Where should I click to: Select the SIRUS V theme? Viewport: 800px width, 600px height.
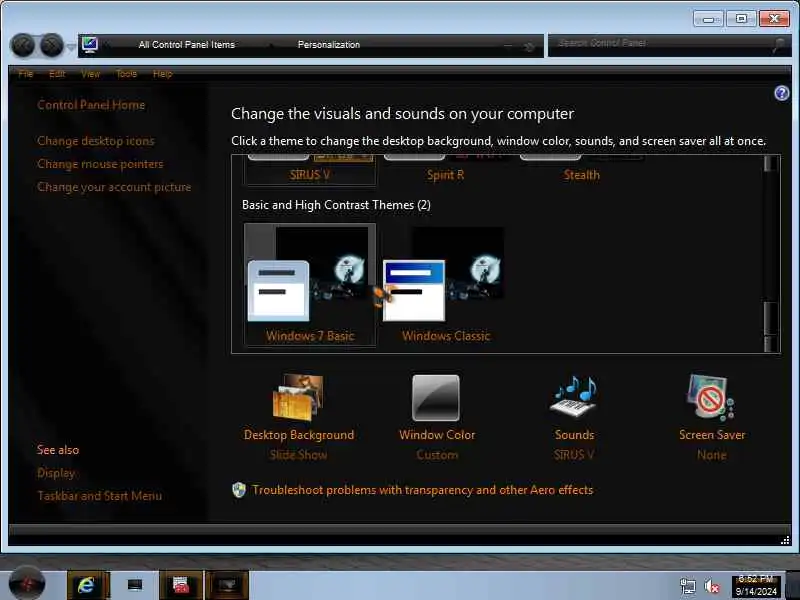point(310,170)
